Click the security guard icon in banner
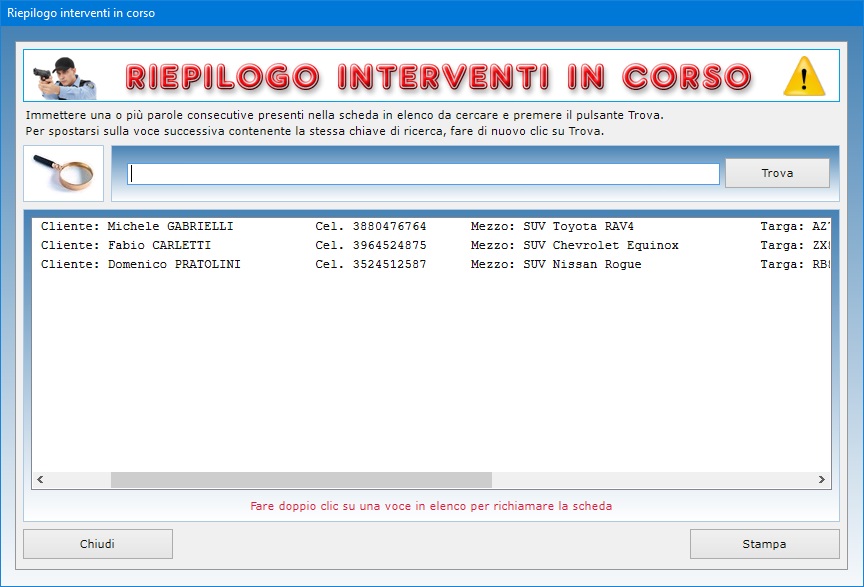Viewport: 864px width, 587px height. (x=62, y=76)
